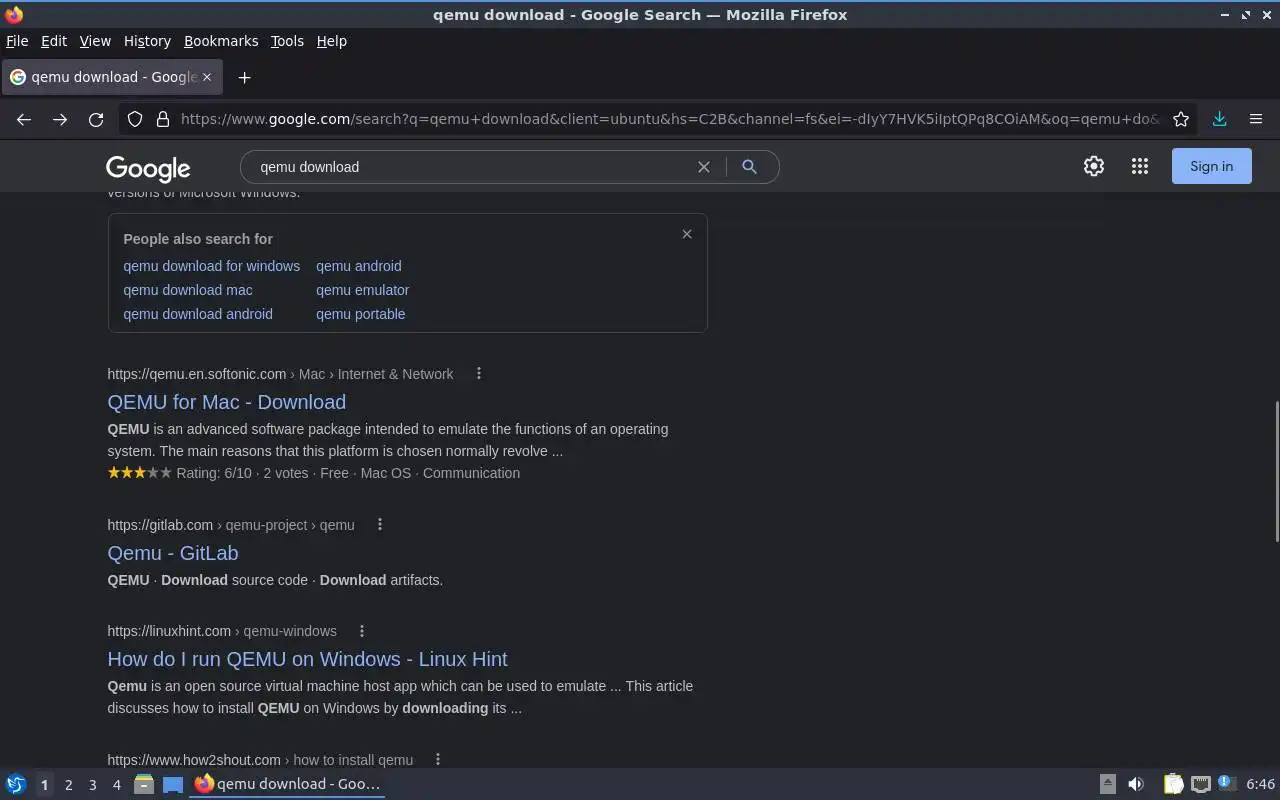
Task: Open the Firefox hamburger menu
Action: (x=1256, y=119)
